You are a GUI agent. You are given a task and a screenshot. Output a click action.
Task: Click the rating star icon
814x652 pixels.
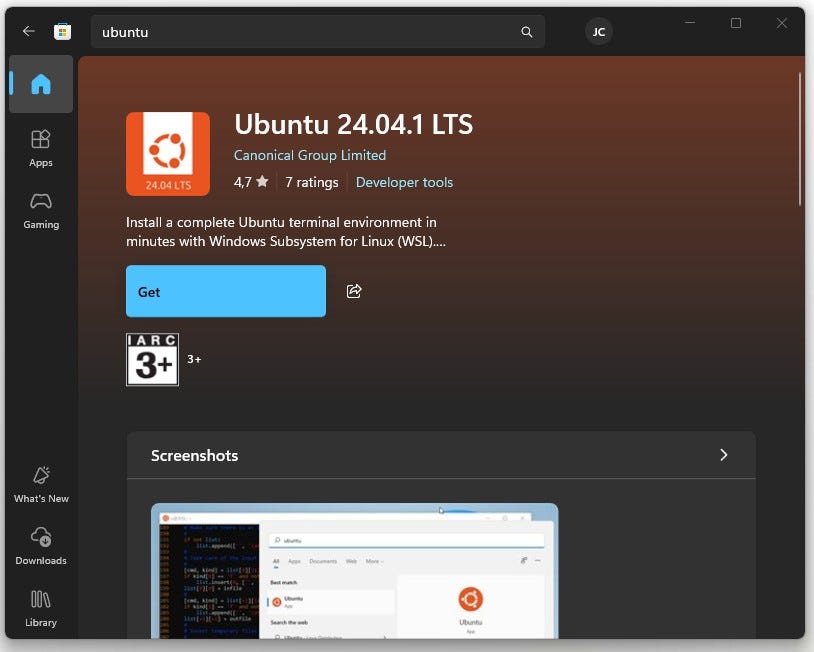tap(263, 182)
